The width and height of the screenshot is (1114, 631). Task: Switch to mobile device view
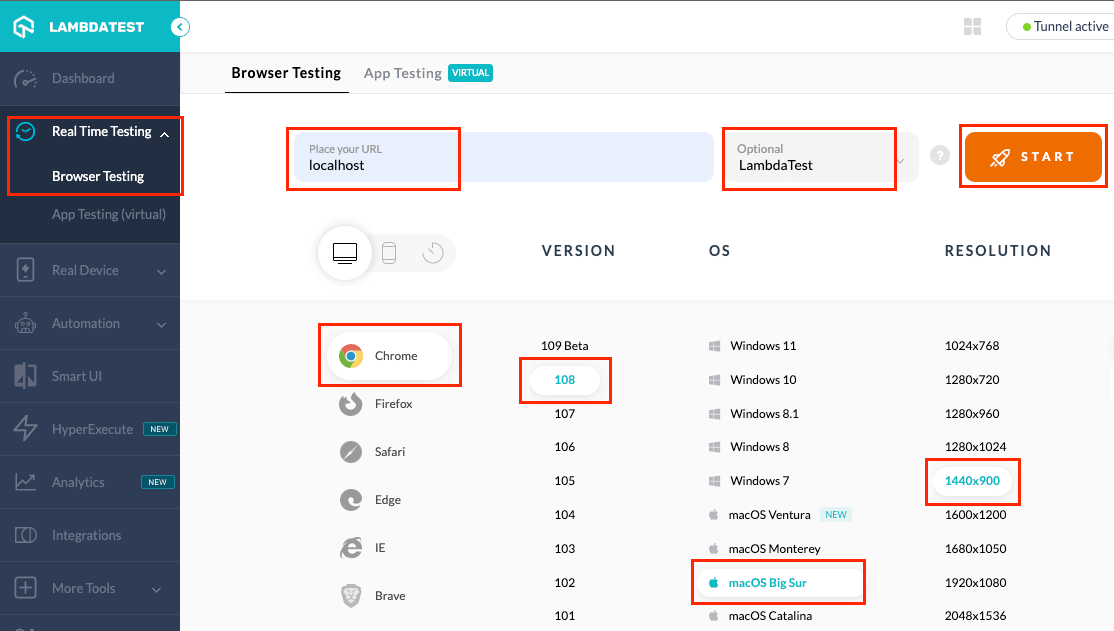pyautogui.click(x=389, y=253)
